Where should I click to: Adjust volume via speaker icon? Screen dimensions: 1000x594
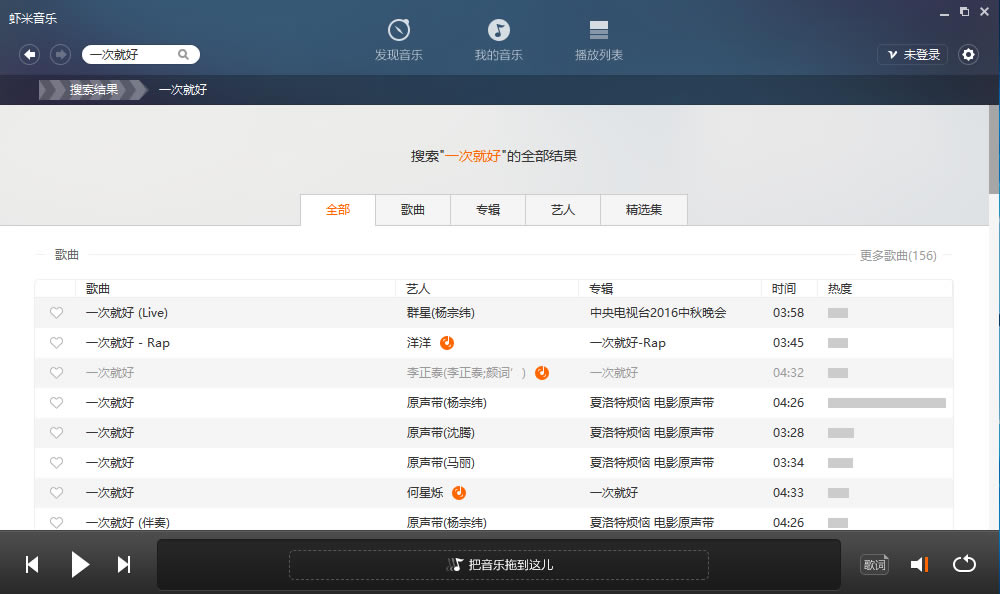point(919,564)
